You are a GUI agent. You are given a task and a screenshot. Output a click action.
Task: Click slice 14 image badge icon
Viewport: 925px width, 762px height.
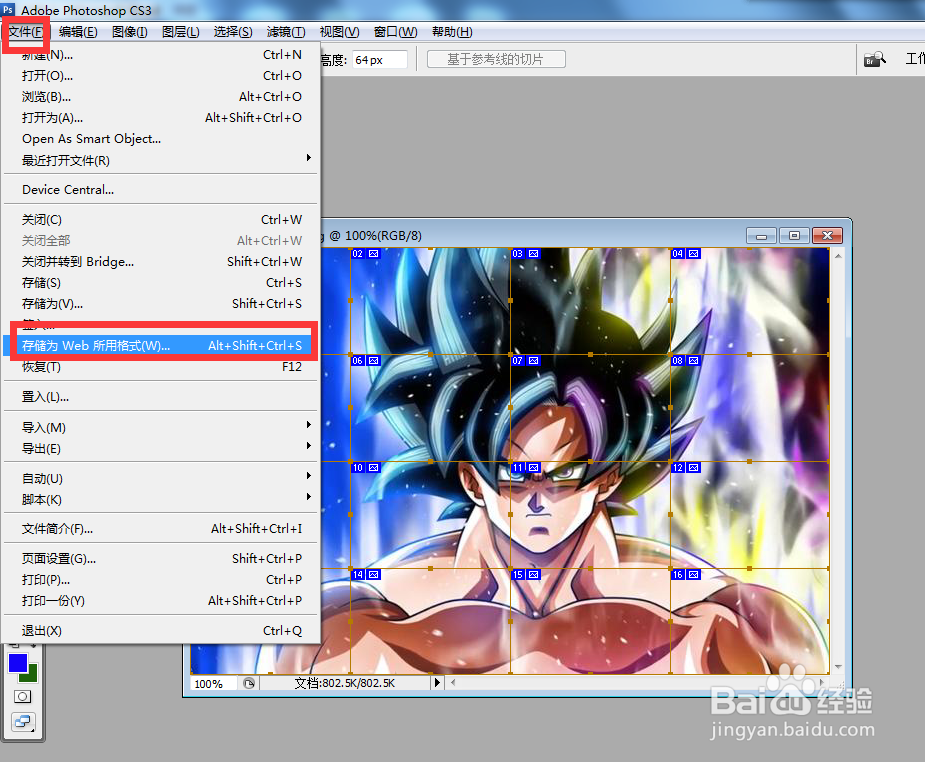373,575
